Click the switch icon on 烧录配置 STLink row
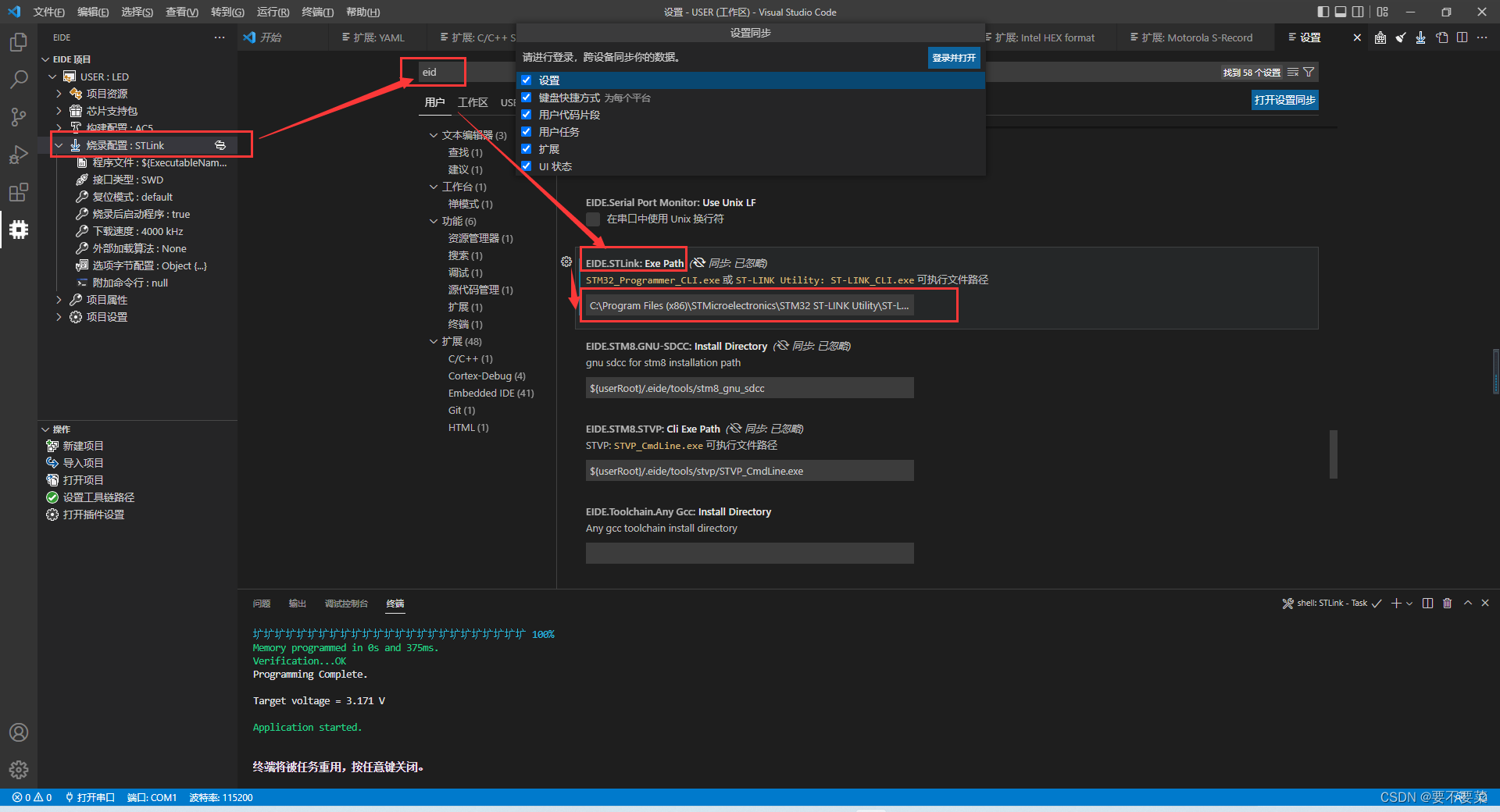Screen dimensions: 1500x812 [220, 145]
